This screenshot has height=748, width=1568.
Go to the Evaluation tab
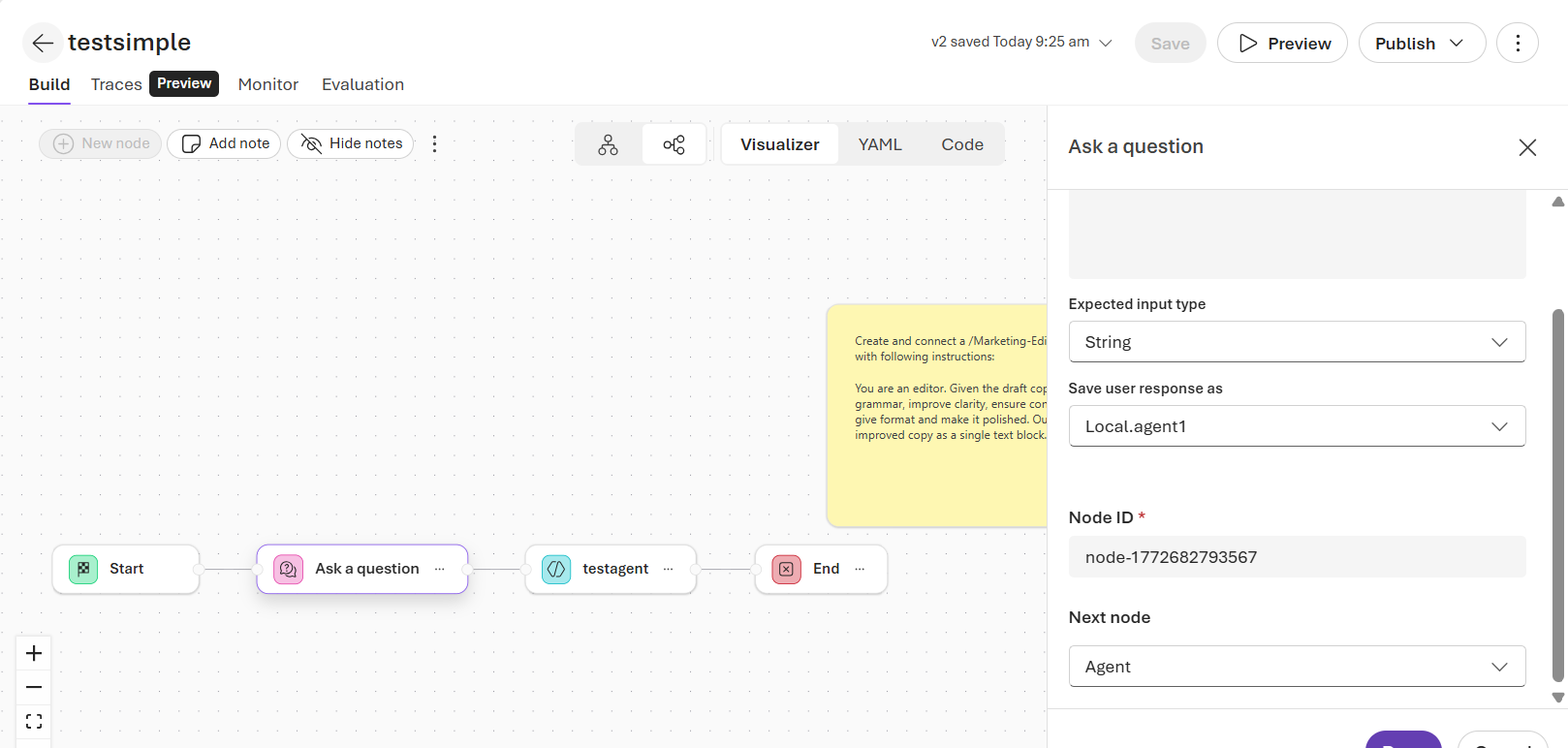[362, 84]
